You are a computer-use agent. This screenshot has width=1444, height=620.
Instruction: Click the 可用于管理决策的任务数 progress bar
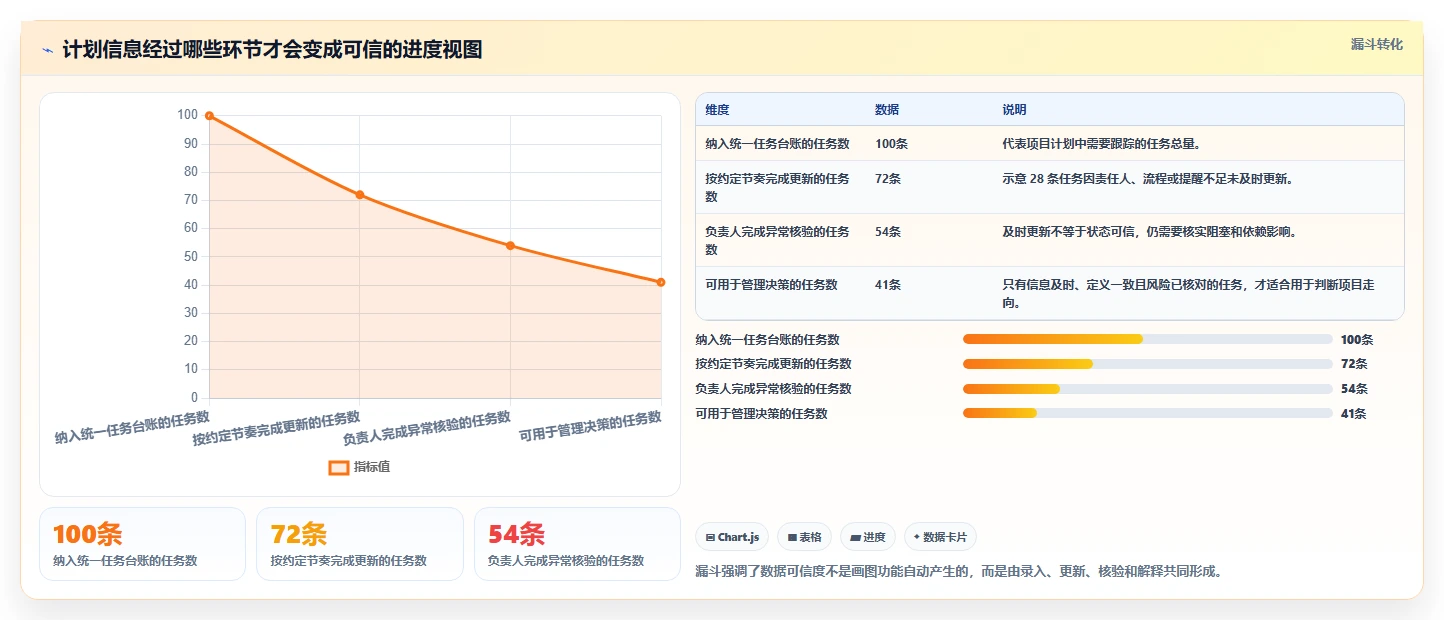coord(1148,413)
